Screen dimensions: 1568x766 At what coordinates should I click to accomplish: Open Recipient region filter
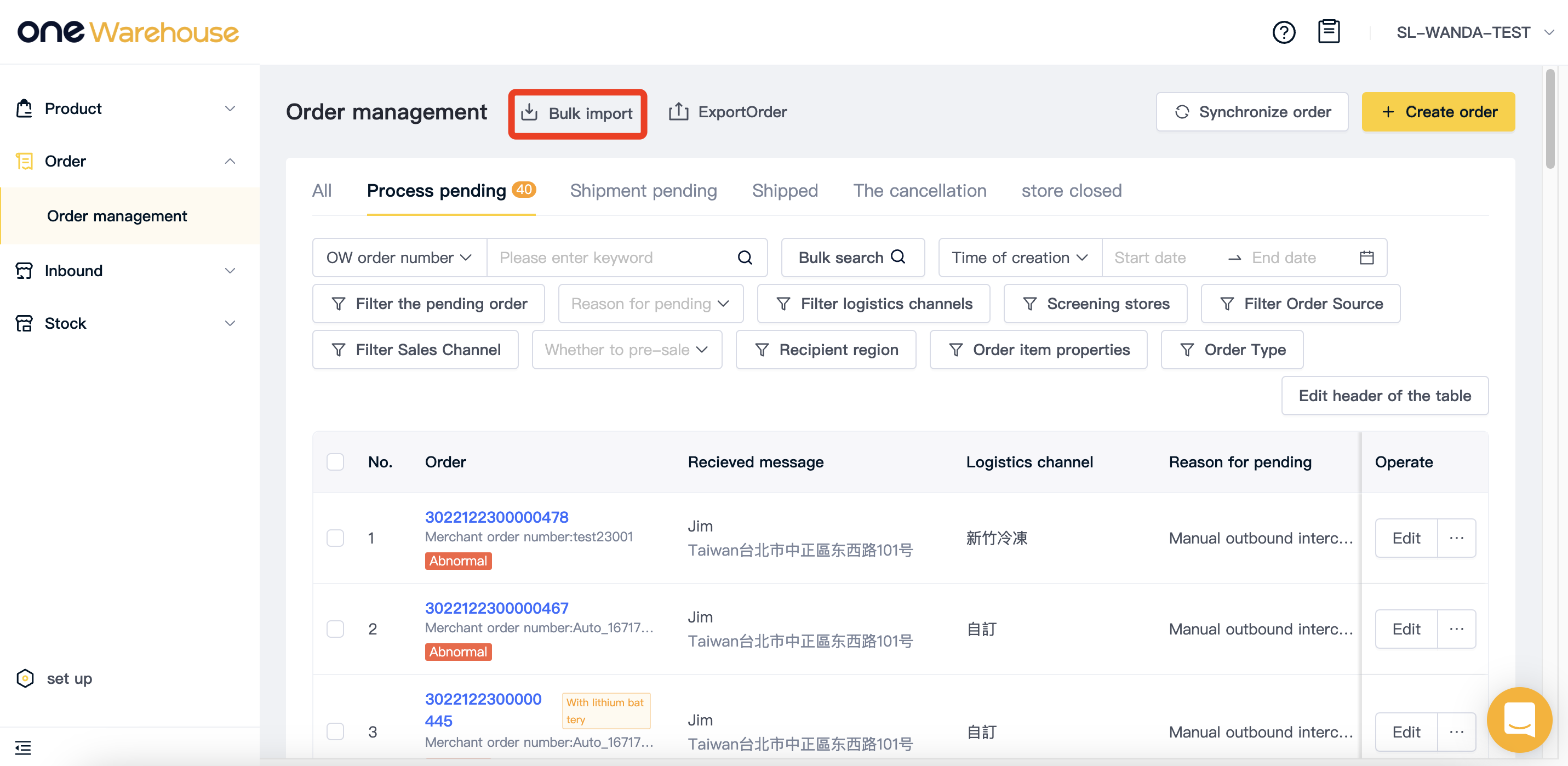tap(826, 350)
